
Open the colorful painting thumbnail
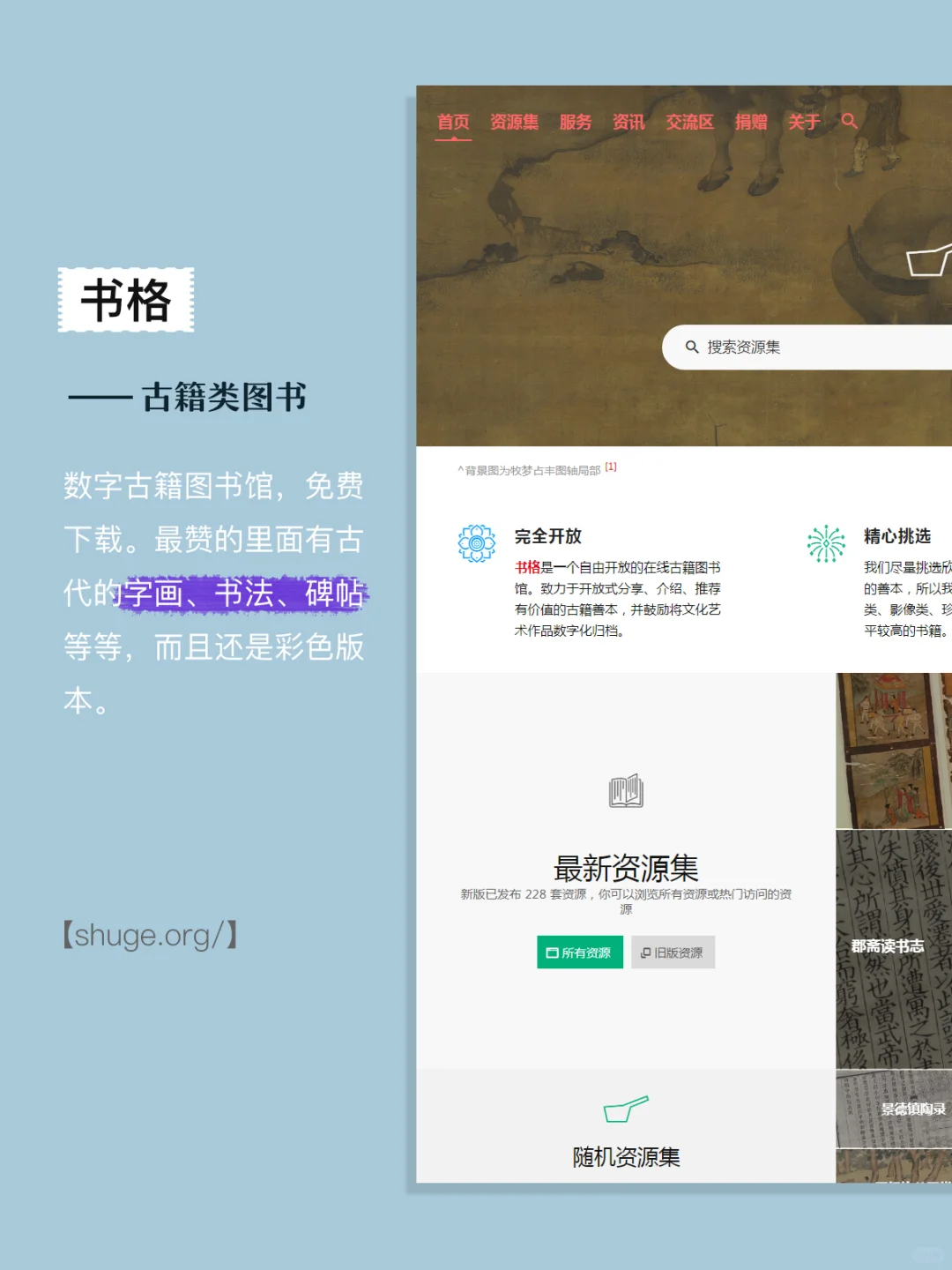894,751
